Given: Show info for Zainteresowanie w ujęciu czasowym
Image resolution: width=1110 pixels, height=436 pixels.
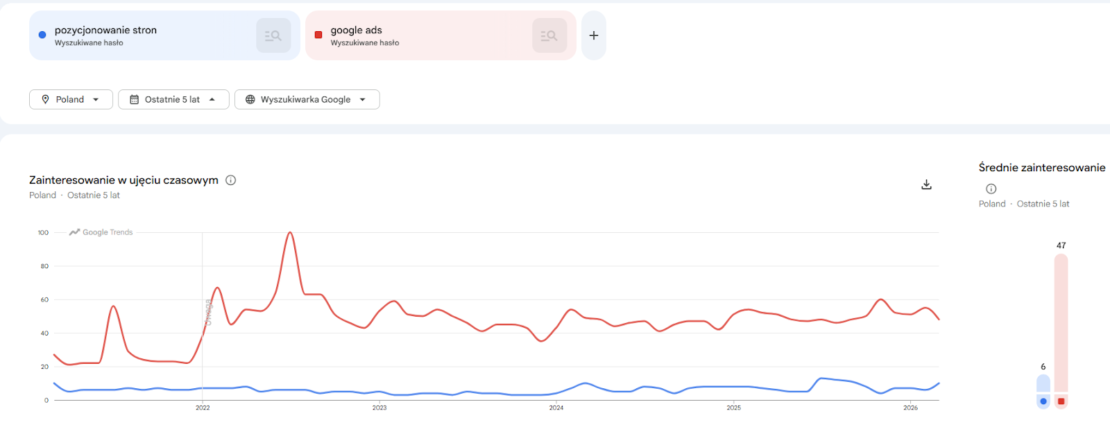Looking at the screenshot, I should [x=230, y=180].
